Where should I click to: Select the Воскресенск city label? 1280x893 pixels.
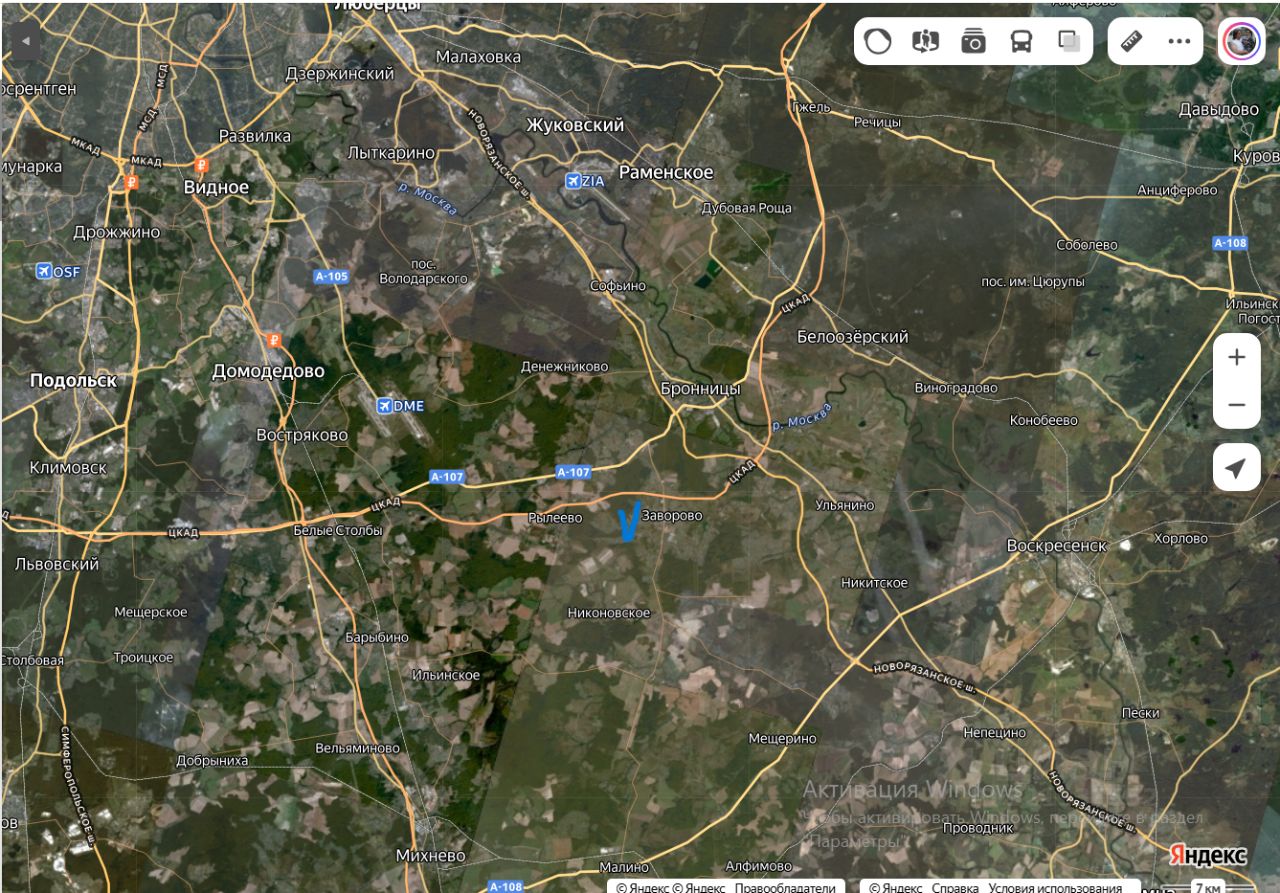tap(1057, 545)
